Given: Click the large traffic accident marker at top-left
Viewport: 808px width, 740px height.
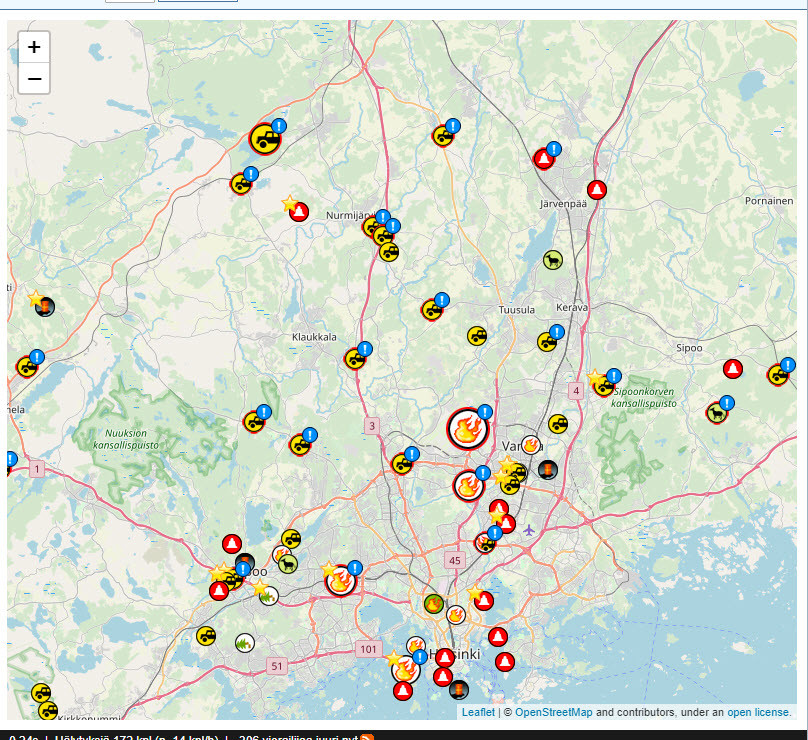Looking at the screenshot, I should [x=265, y=139].
